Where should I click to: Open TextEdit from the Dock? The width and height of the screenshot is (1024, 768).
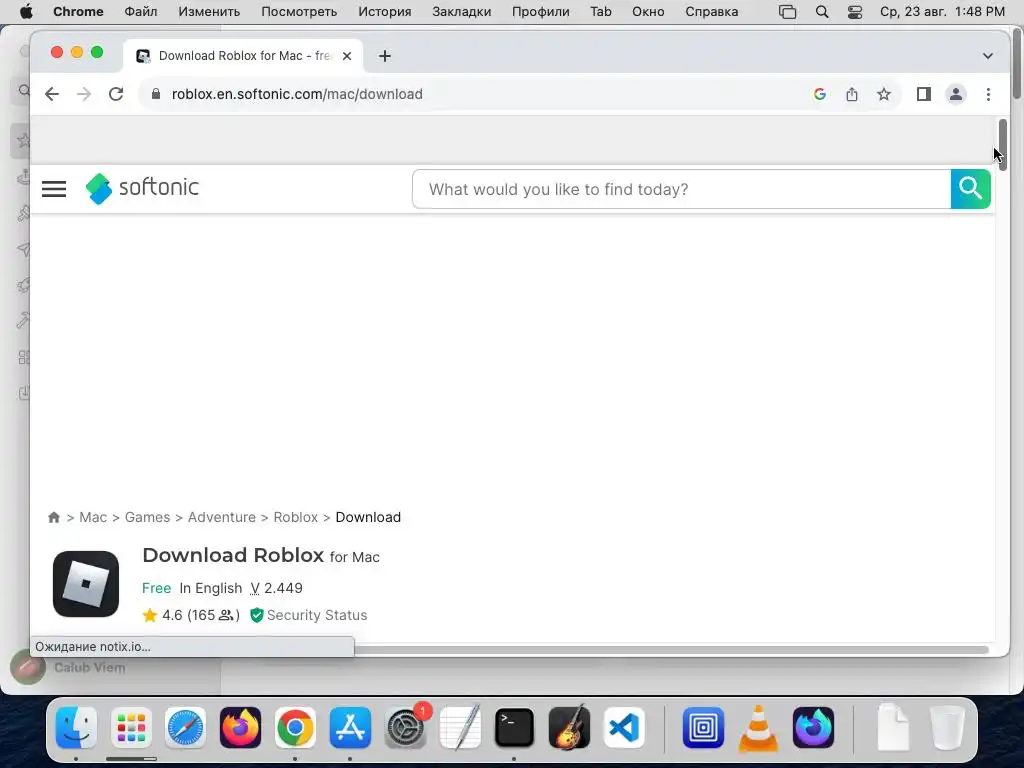tap(460, 728)
